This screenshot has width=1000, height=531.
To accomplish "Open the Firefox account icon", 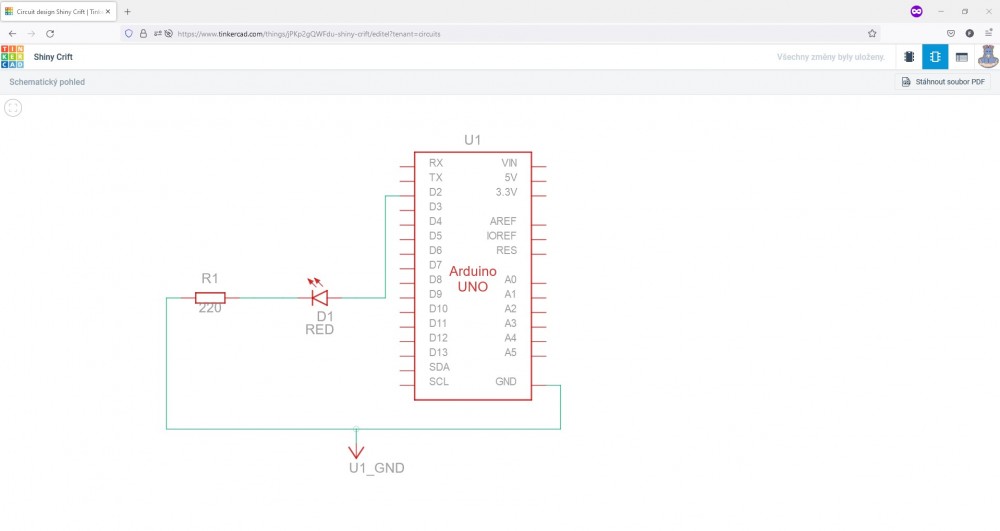I will coord(969,33).
